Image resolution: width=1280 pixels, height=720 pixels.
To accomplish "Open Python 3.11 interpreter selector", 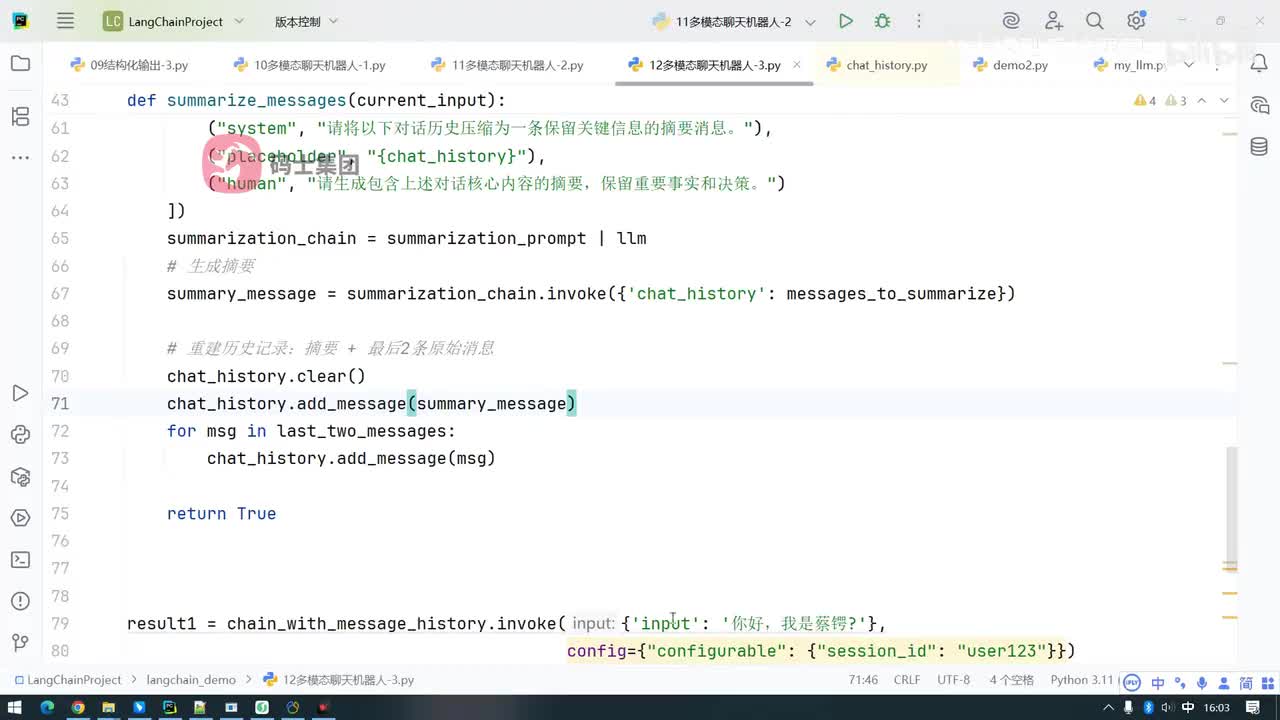I will click(x=1082, y=680).
